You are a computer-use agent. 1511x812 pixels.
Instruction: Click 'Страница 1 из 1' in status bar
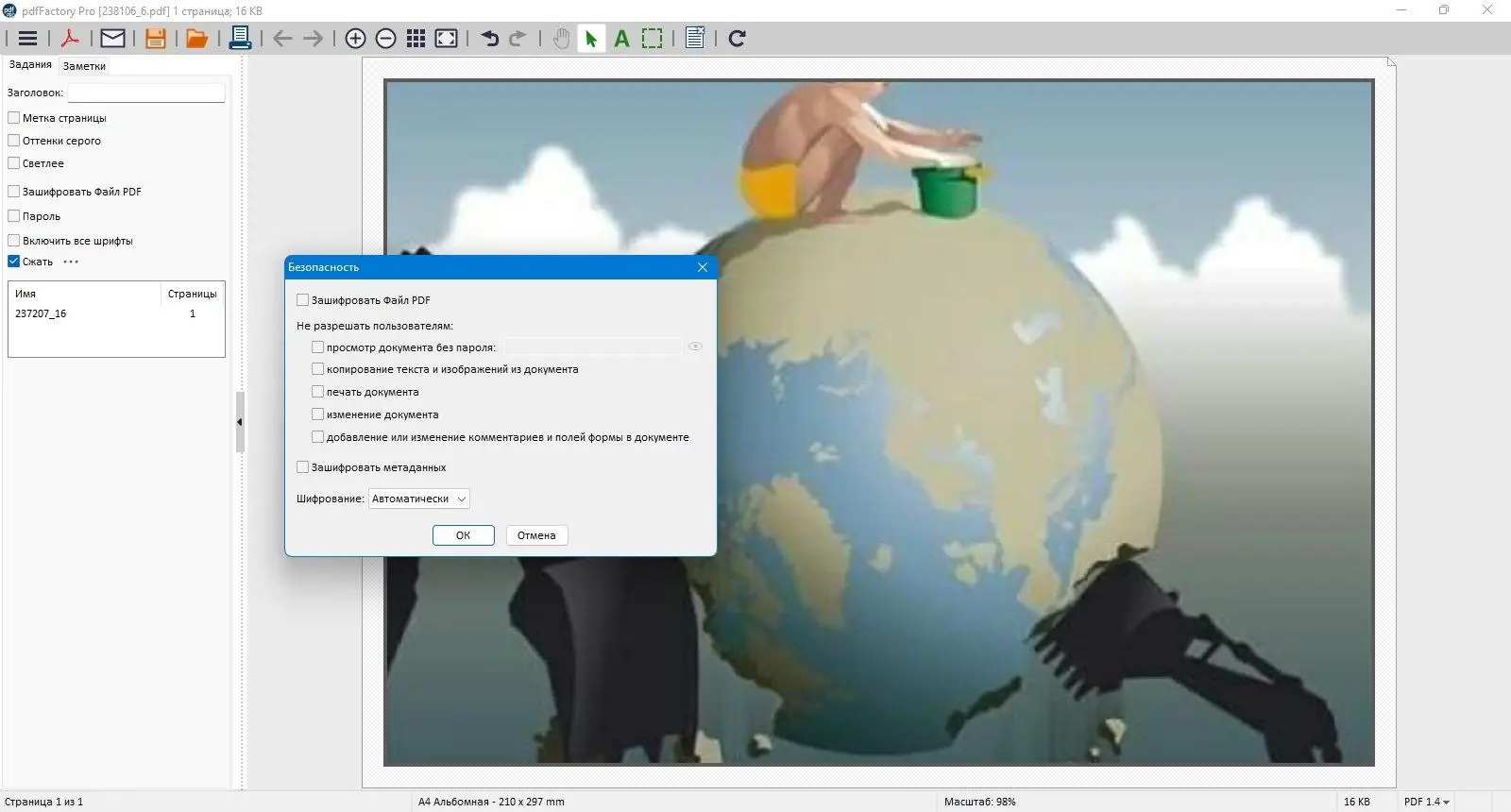click(43, 802)
